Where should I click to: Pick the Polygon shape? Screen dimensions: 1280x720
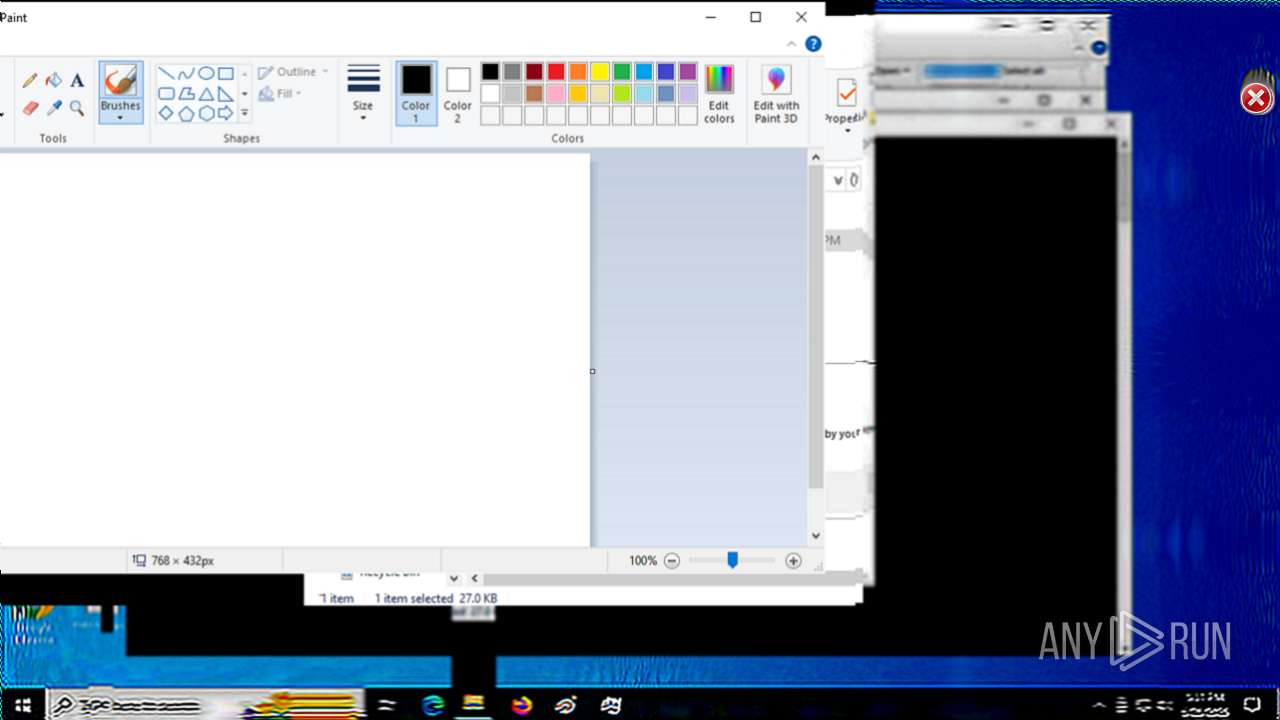point(186,93)
